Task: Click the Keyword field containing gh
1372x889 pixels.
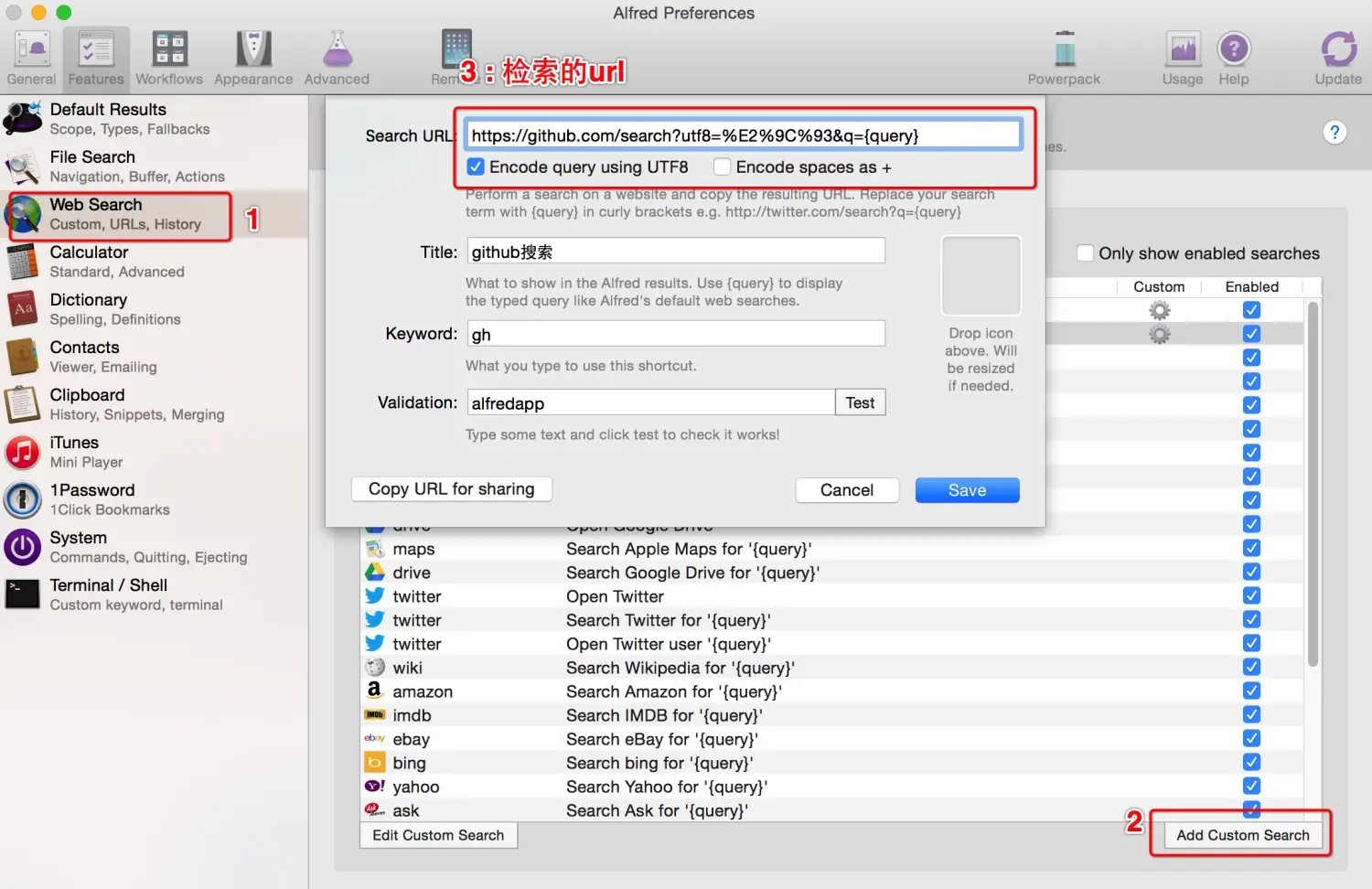Action: tap(676, 334)
